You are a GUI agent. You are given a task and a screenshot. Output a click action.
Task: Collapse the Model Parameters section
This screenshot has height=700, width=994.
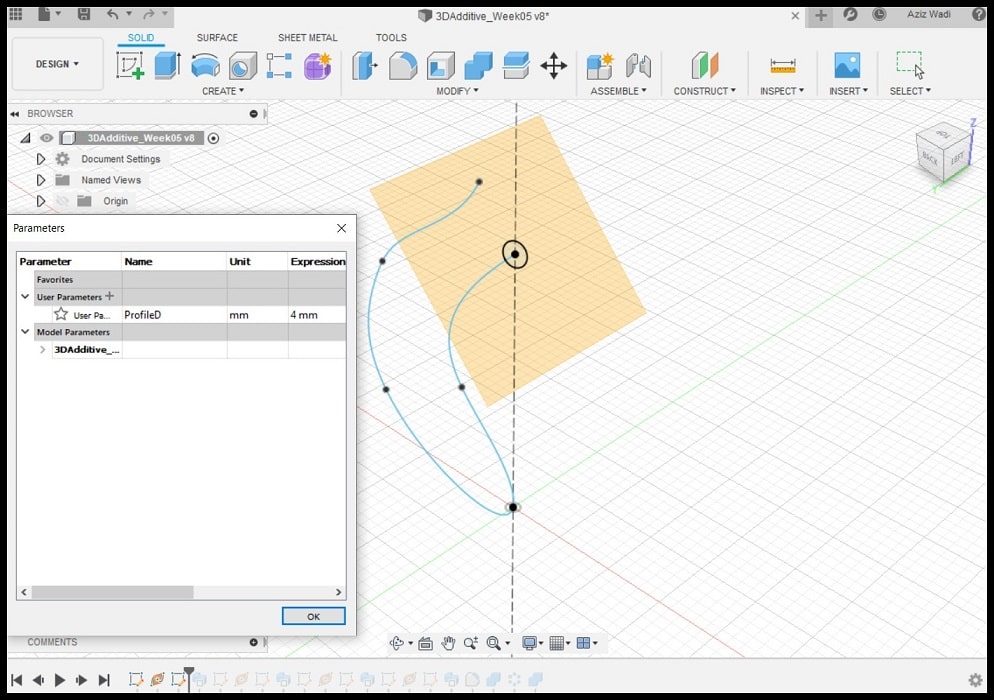(x=25, y=332)
